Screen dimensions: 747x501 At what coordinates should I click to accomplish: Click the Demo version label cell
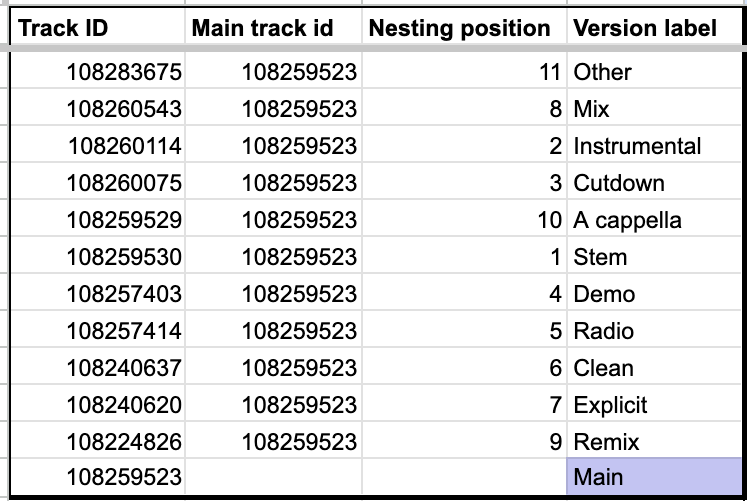655,294
